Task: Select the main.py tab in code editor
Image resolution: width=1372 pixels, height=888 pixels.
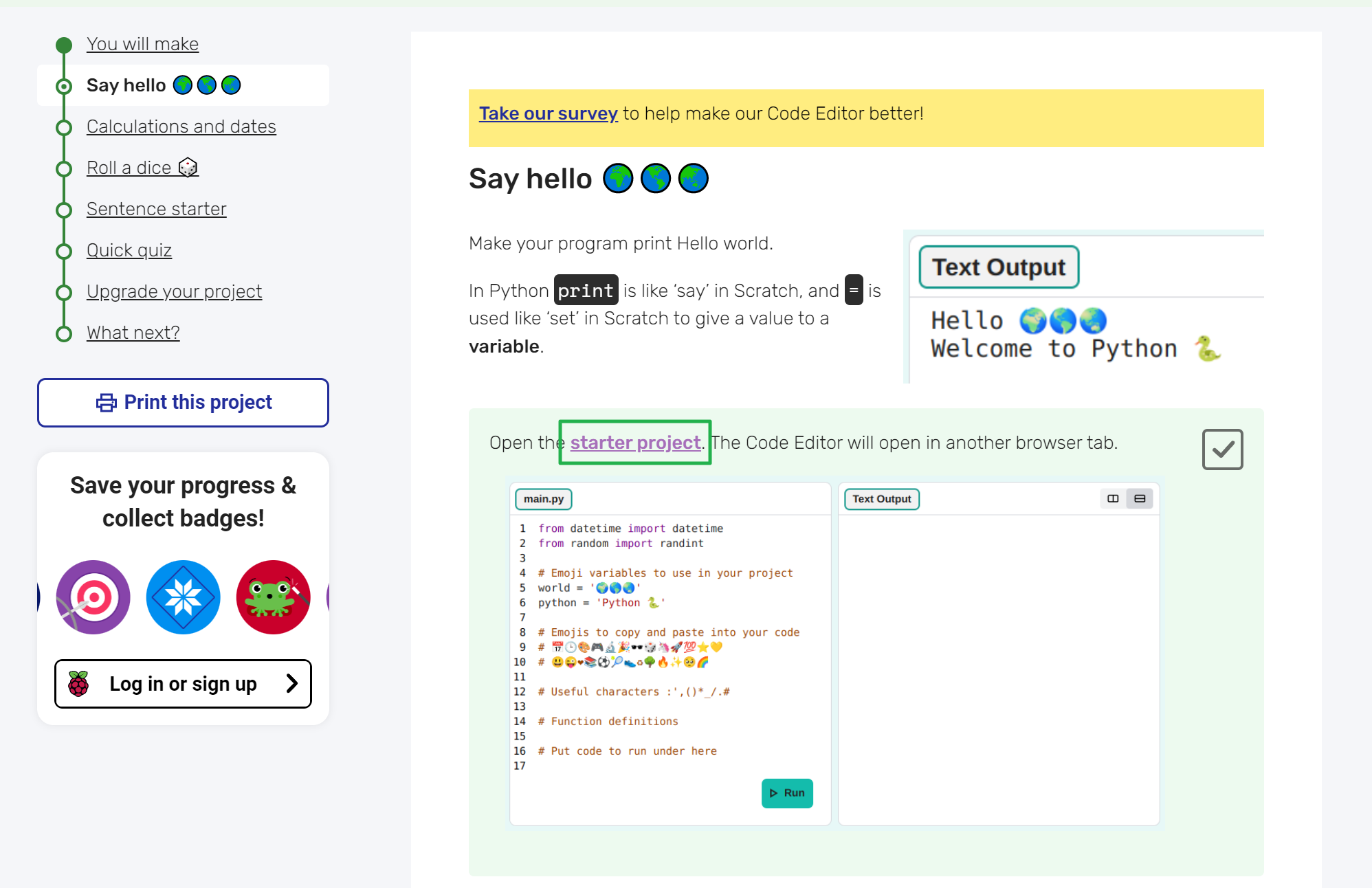Action: (x=542, y=498)
